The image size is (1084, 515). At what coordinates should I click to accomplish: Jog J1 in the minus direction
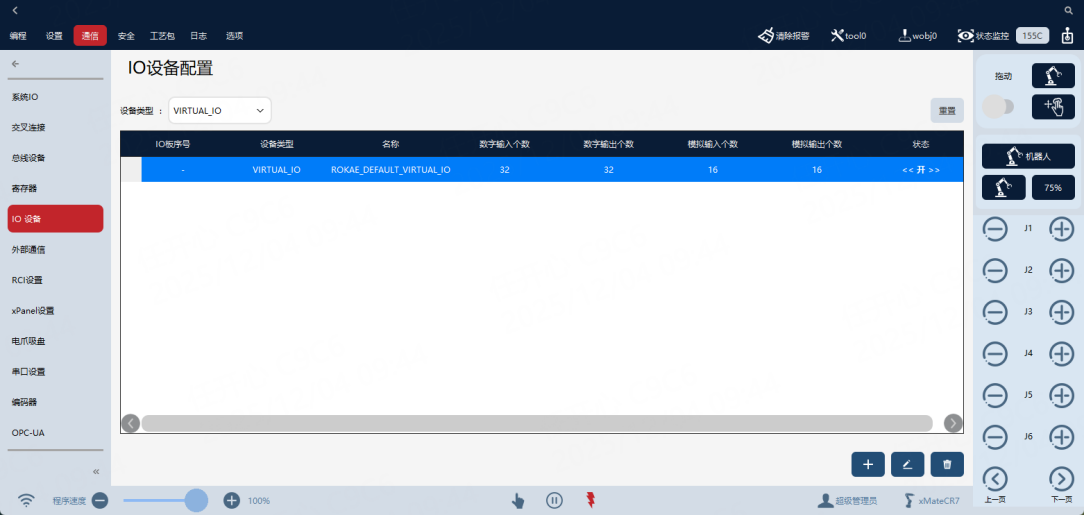coord(995,229)
